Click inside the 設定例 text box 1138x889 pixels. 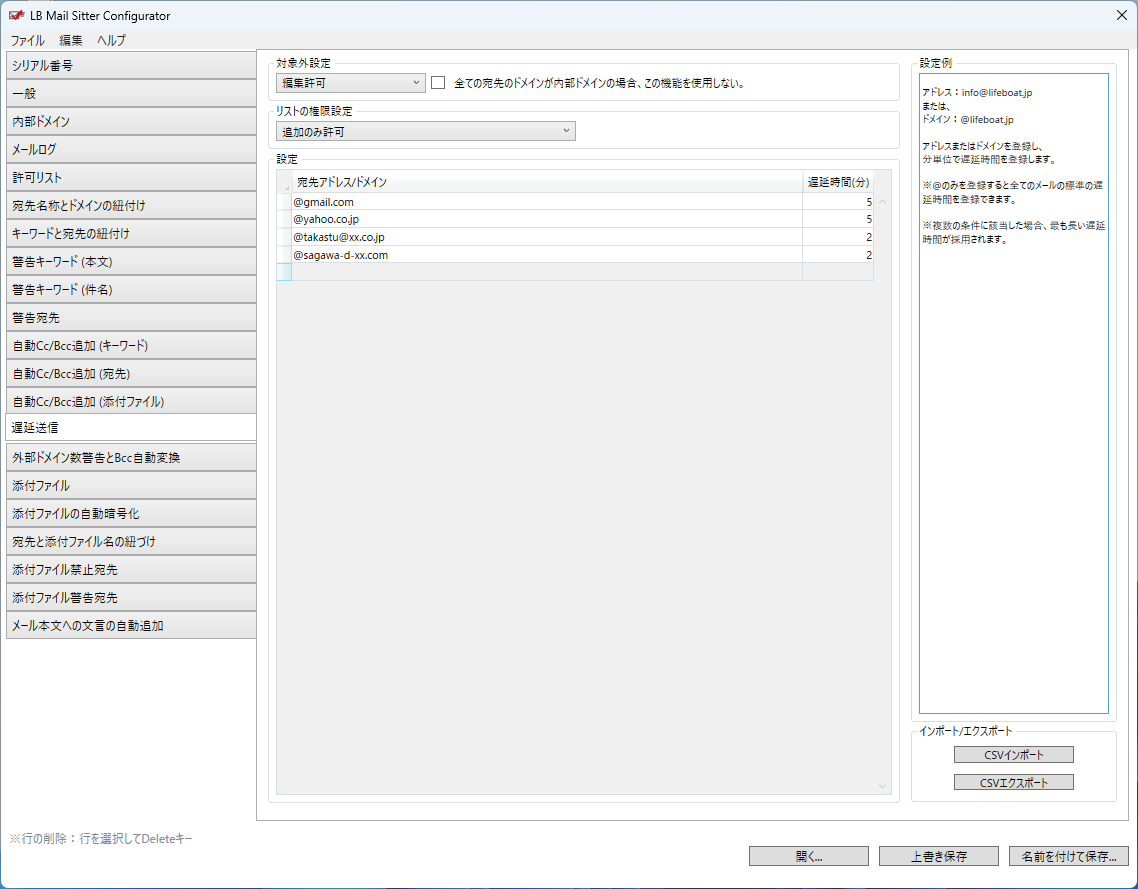[1013, 393]
